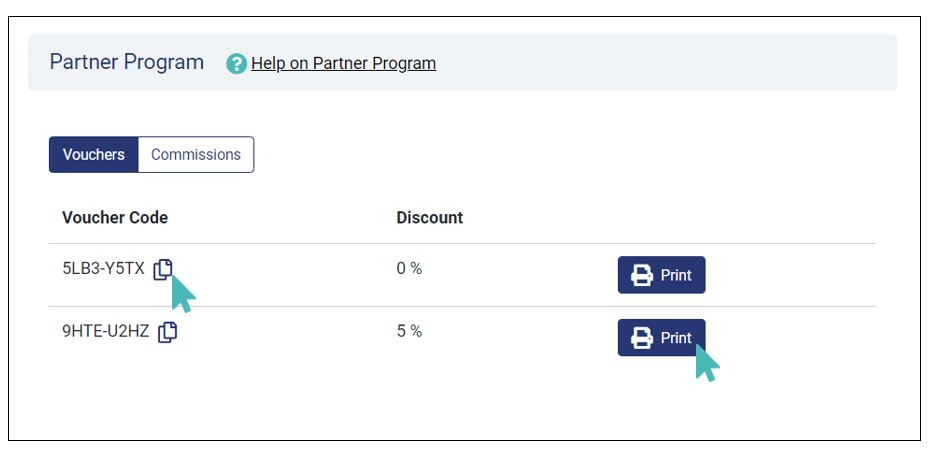Image resolution: width=931 pixels, height=459 pixels.
Task: Switch to the Vouchers tab
Action: (x=94, y=154)
